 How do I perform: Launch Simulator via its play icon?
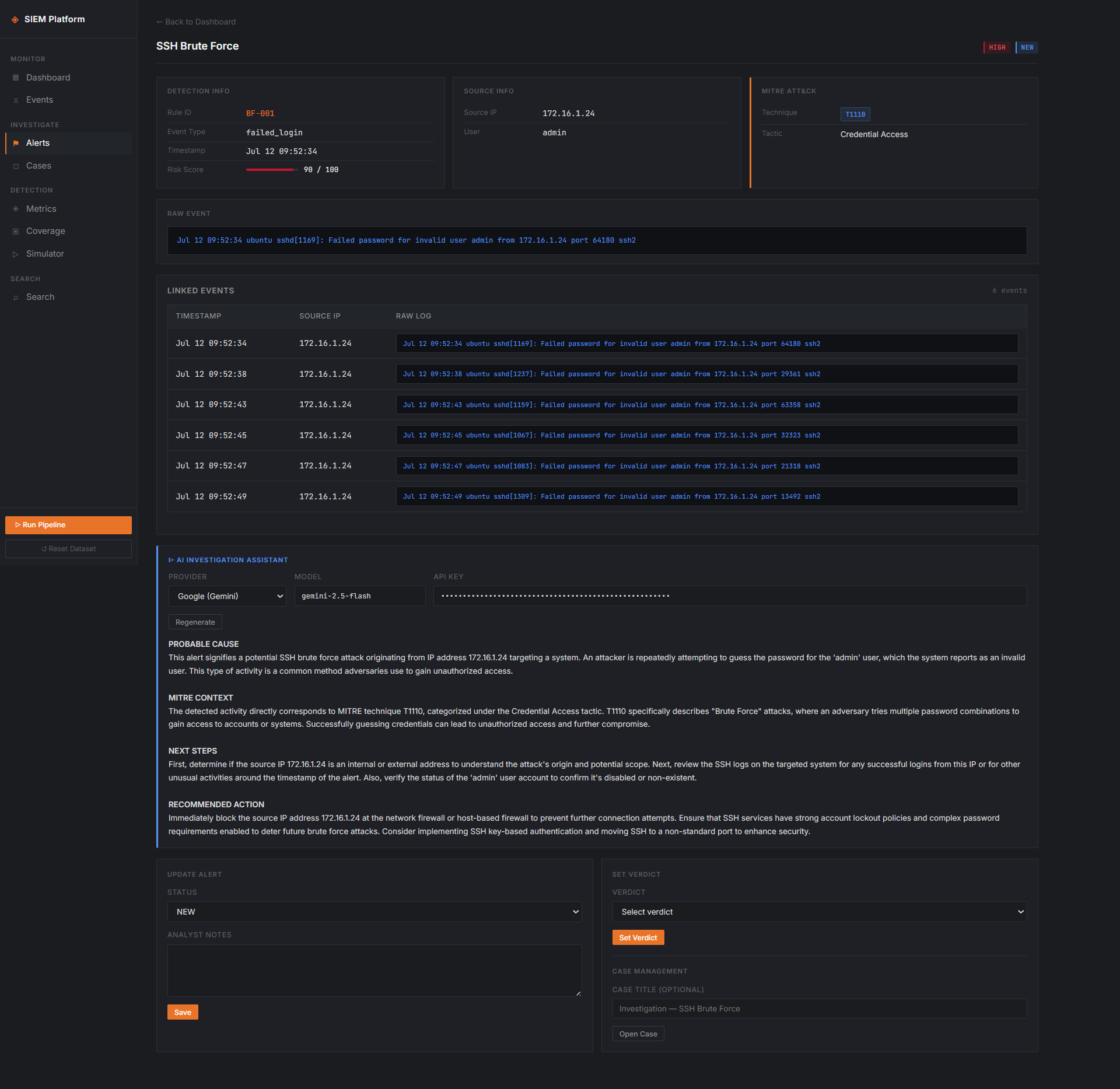tap(16, 254)
